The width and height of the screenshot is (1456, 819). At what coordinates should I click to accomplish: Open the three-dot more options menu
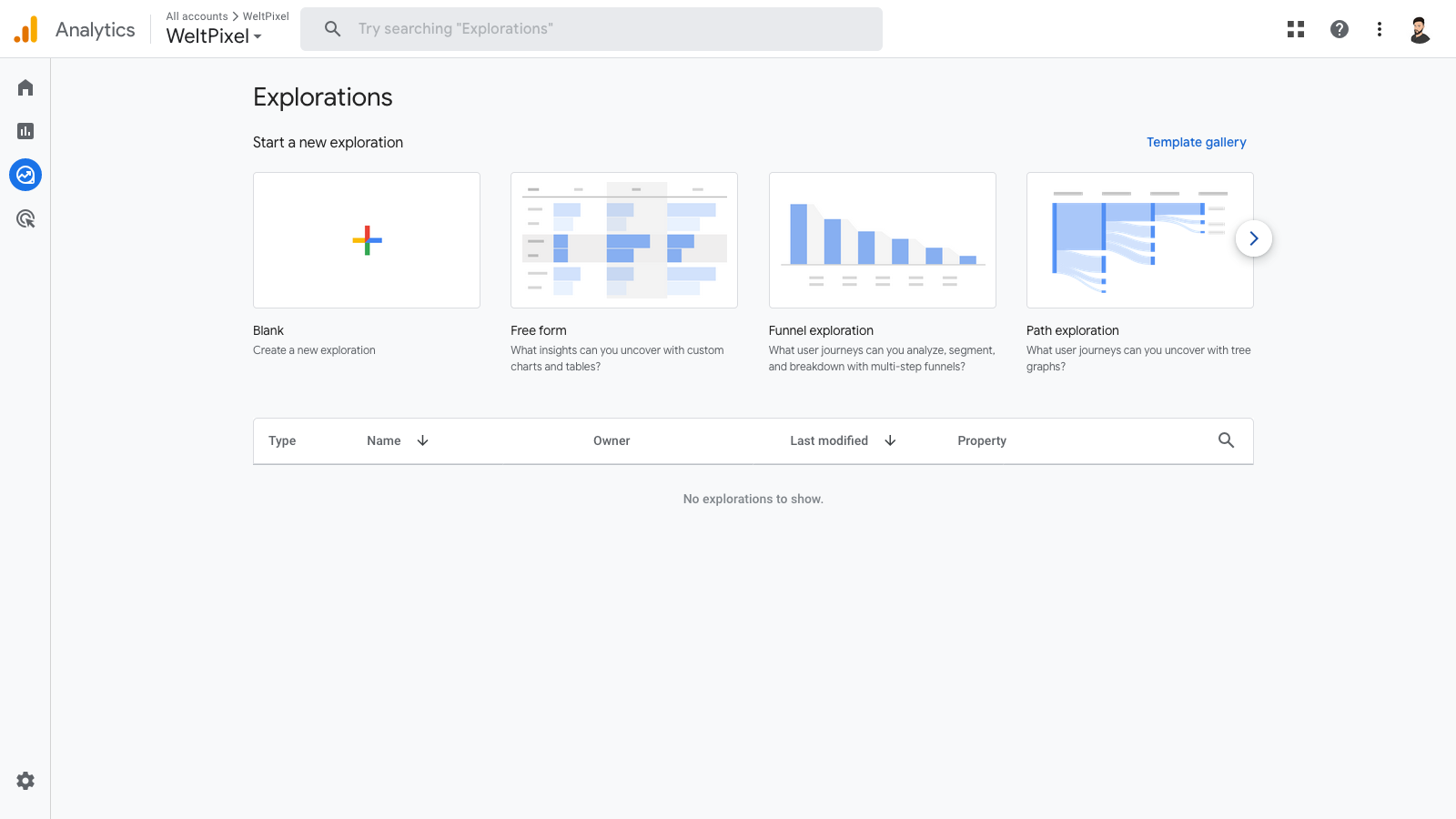1380,29
